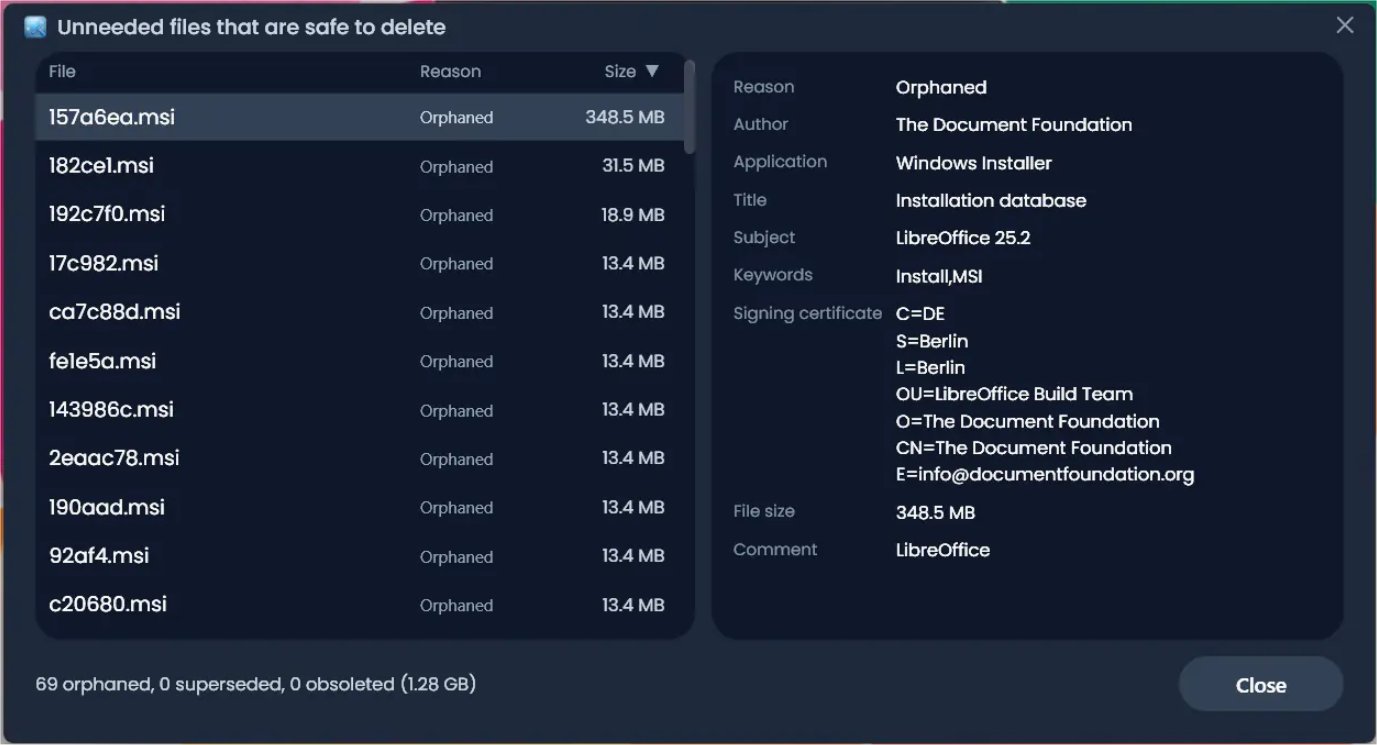This screenshot has width=1377, height=745.
Task: Sort by the Reason column header
Action: coord(450,72)
